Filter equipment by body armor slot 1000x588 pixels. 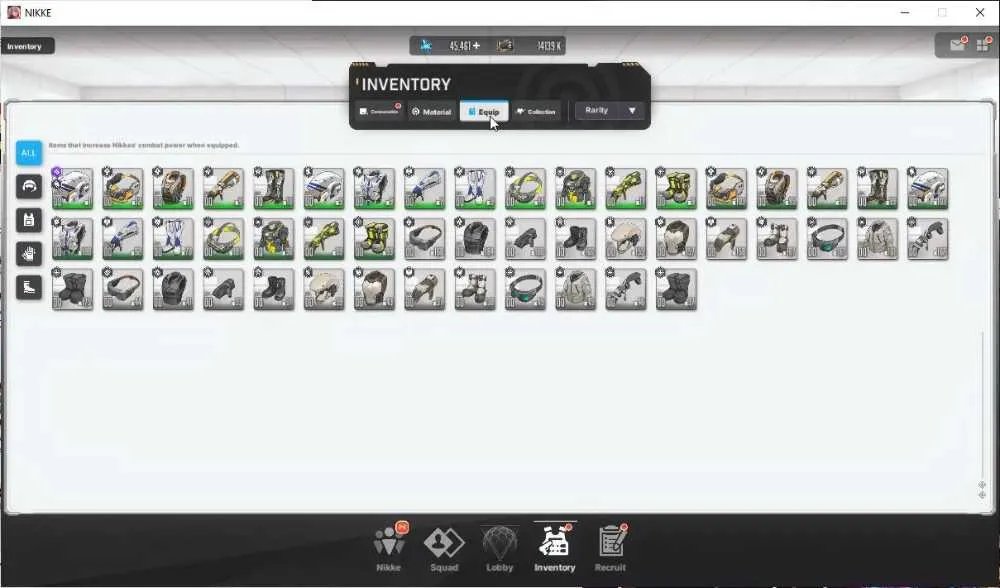click(29, 220)
